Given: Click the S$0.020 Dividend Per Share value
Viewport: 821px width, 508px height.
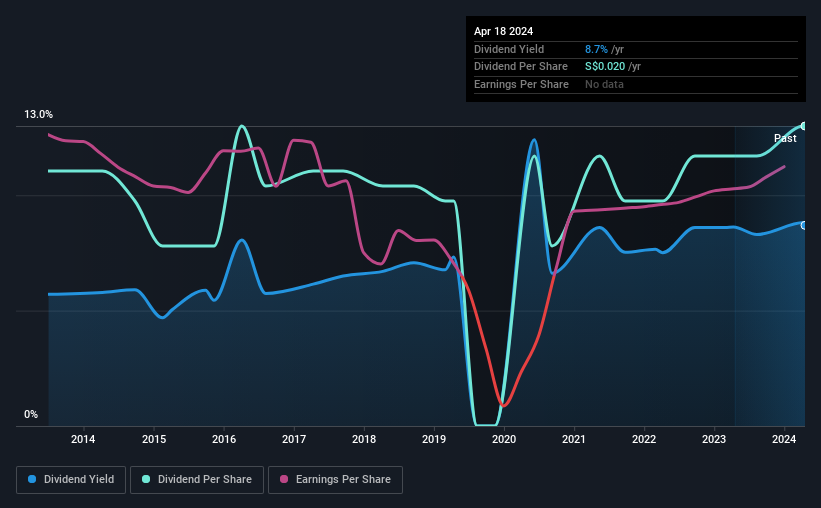Looking at the screenshot, I should coord(605,67).
